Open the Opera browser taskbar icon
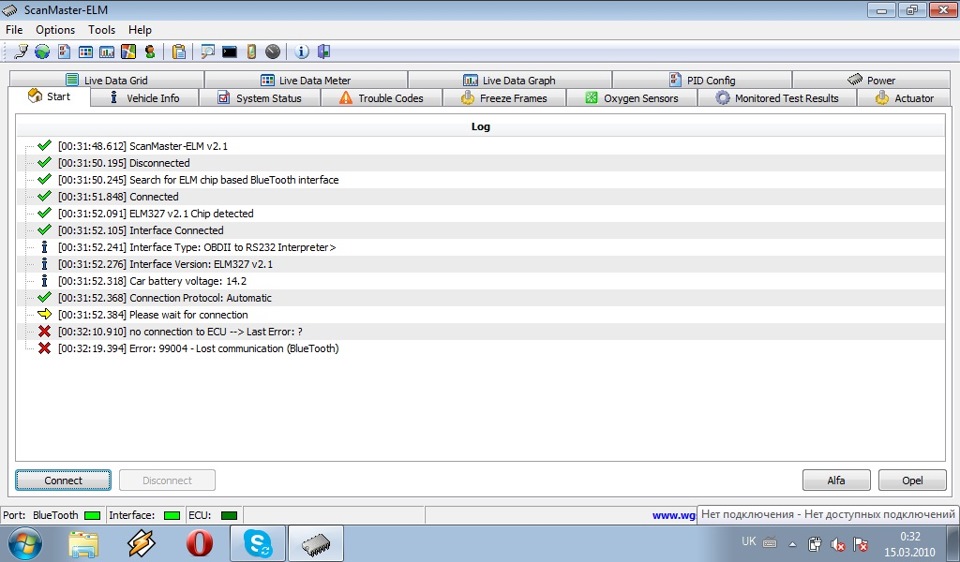This screenshot has height=562, width=960. pos(200,544)
